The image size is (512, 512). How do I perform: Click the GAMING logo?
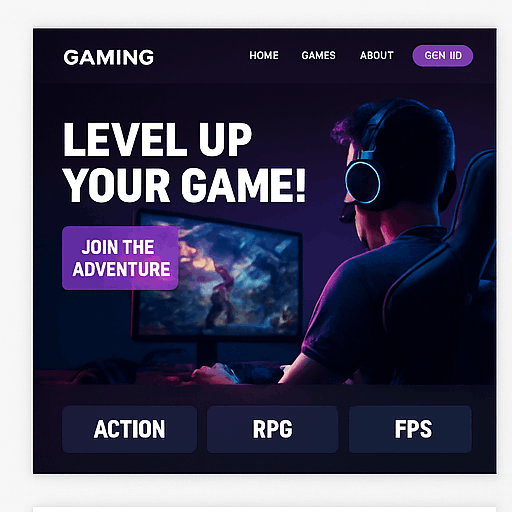coord(109,57)
